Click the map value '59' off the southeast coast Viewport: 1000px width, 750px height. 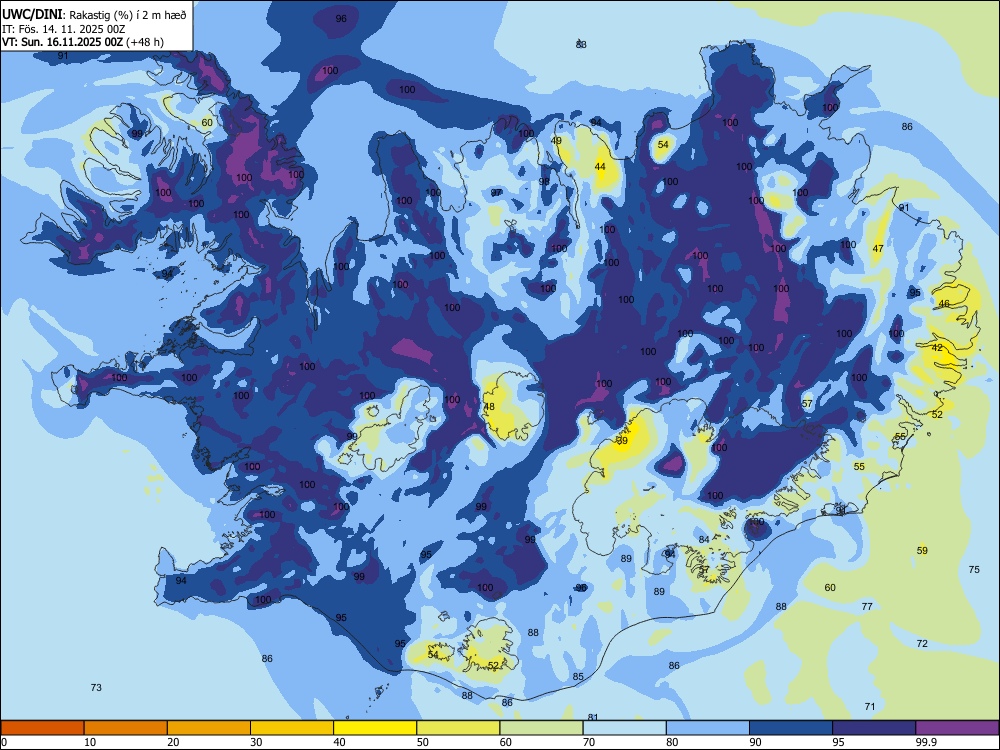tap(922, 550)
